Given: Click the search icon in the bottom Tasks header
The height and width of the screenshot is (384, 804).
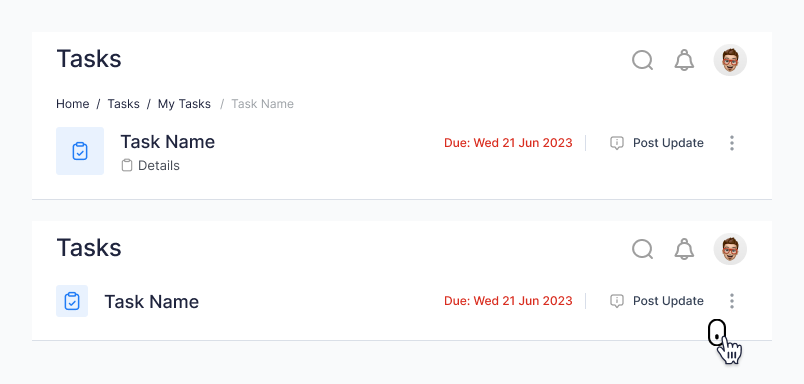Looking at the screenshot, I should pos(642,249).
